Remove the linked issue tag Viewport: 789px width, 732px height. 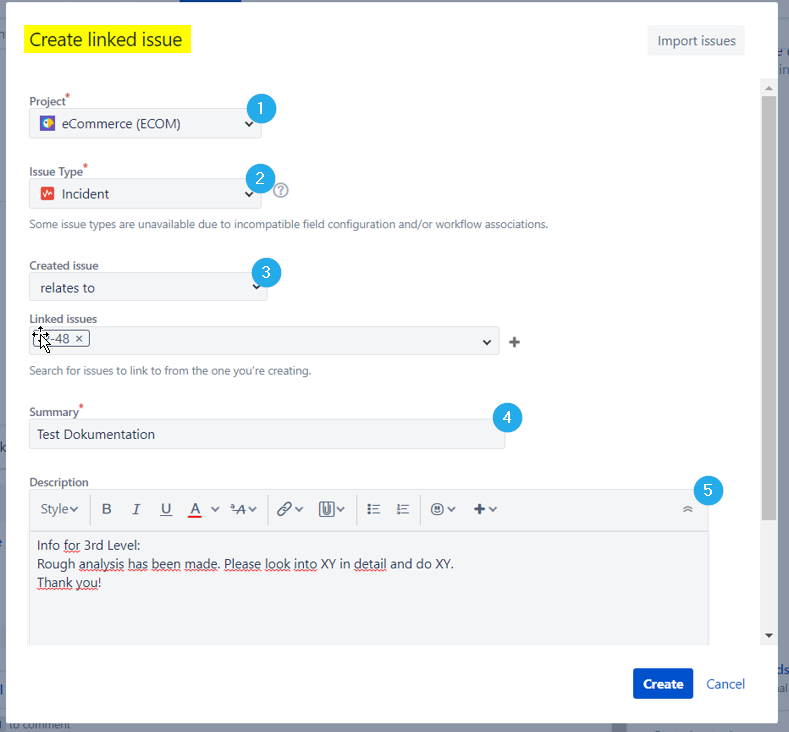(x=79, y=339)
